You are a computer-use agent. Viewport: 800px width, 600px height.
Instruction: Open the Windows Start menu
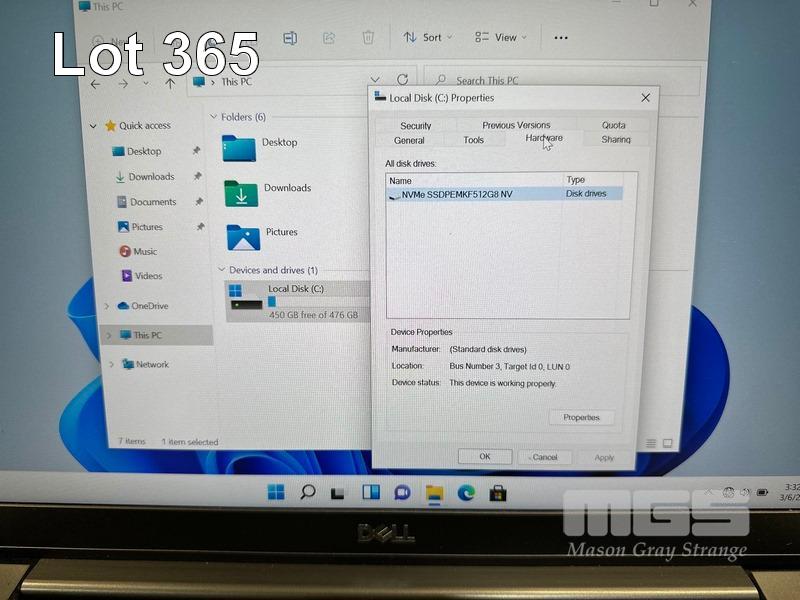(x=276, y=491)
